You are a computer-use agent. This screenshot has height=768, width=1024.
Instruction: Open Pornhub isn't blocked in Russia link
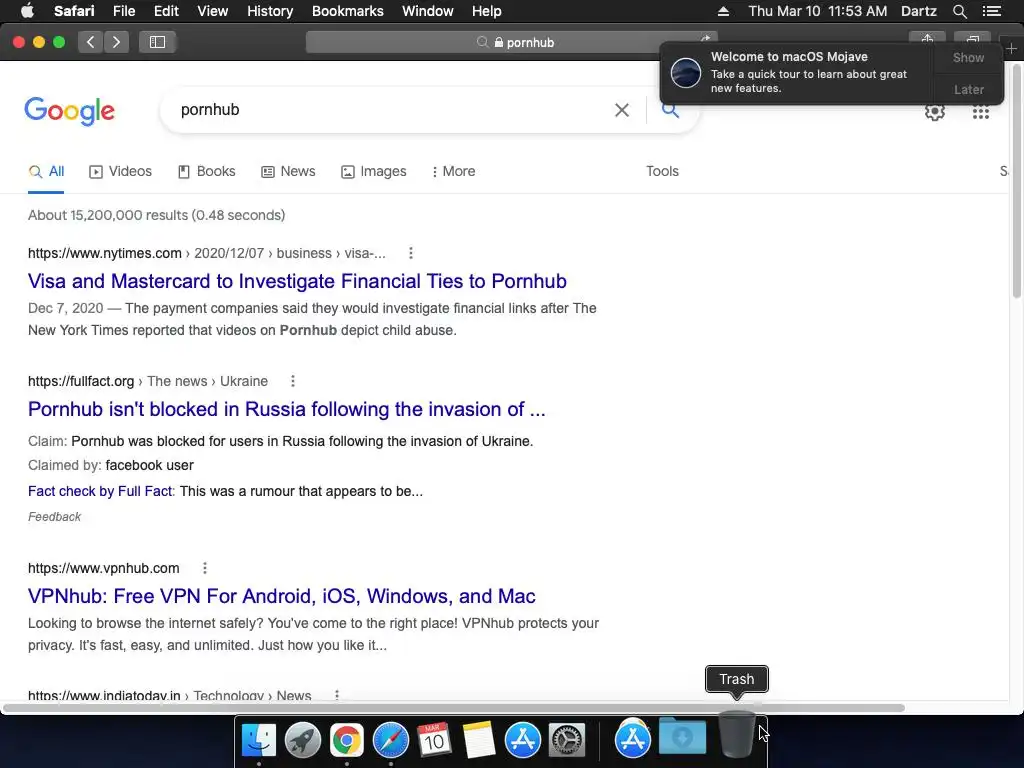click(x=286, y=409)
